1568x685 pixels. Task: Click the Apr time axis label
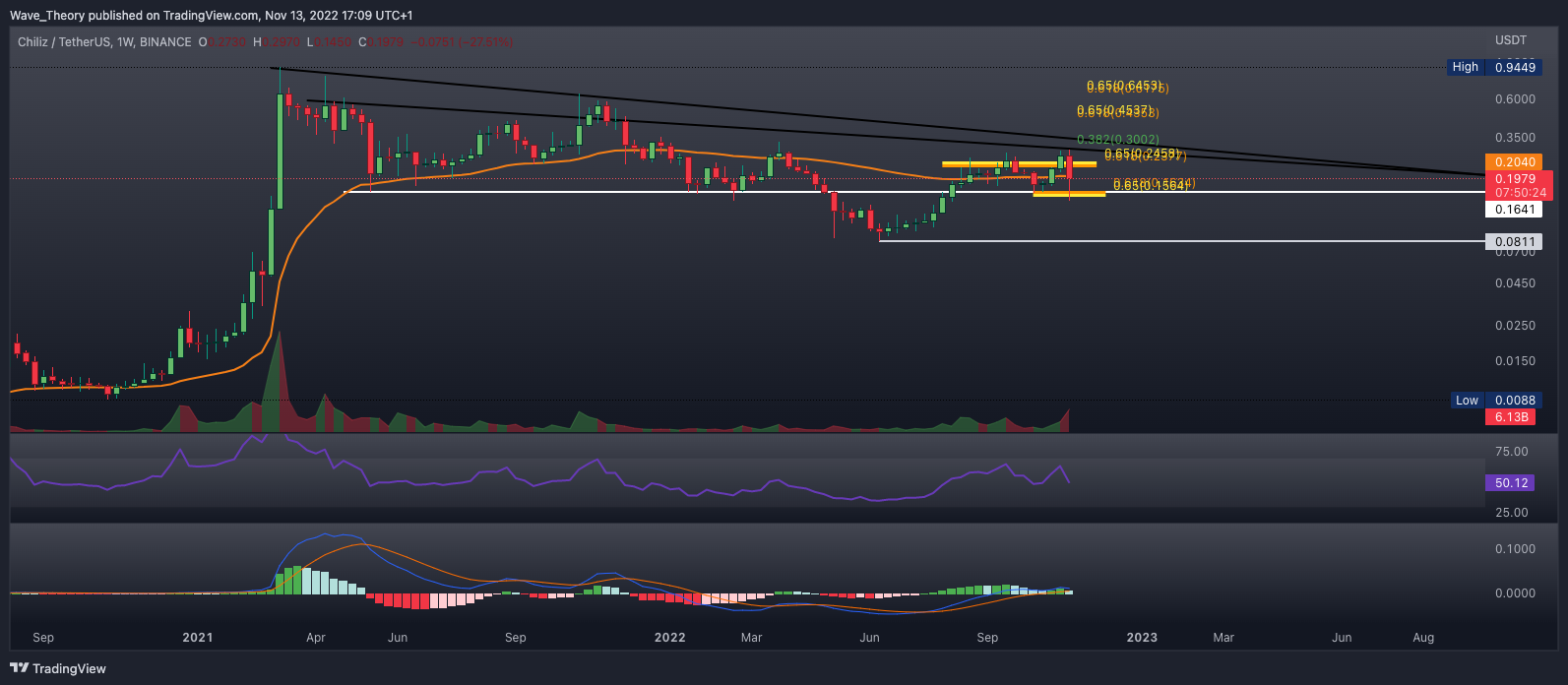(316, 638)
